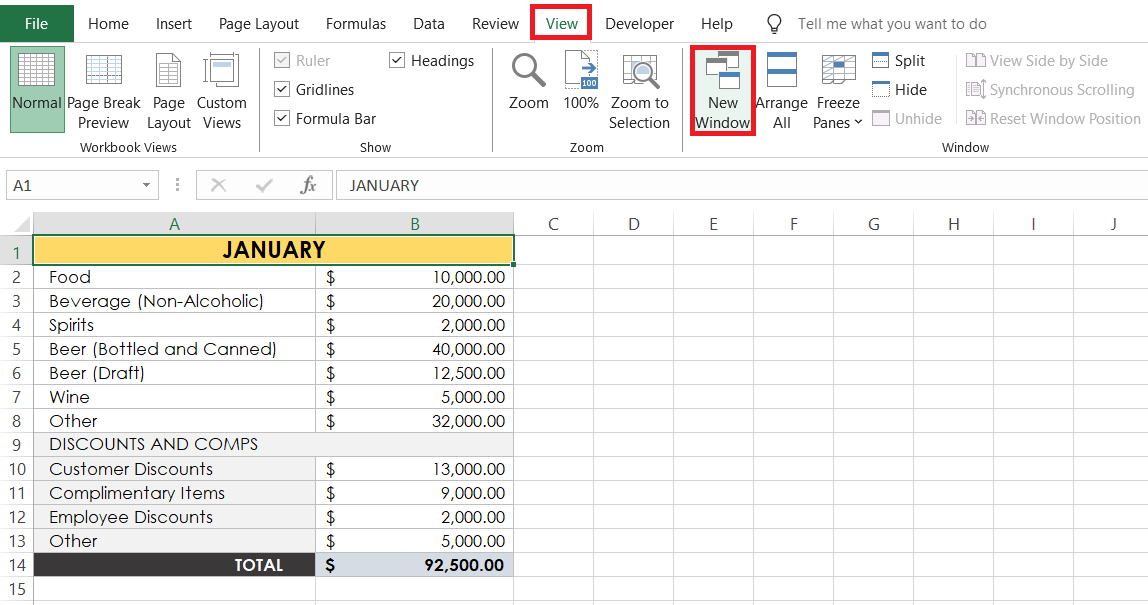Select the Wine cell
The height and width of the screenshot is (605, 1148).
point(174,397)
